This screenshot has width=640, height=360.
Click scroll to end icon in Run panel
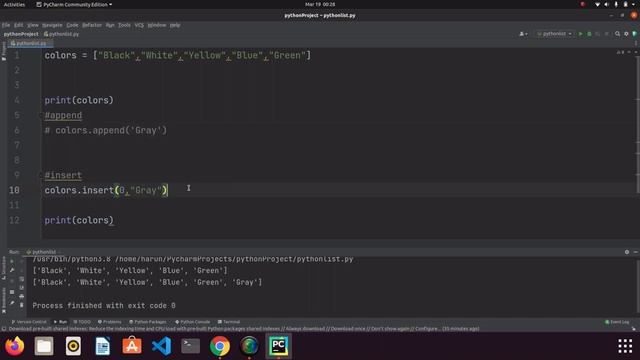point(22,288)
